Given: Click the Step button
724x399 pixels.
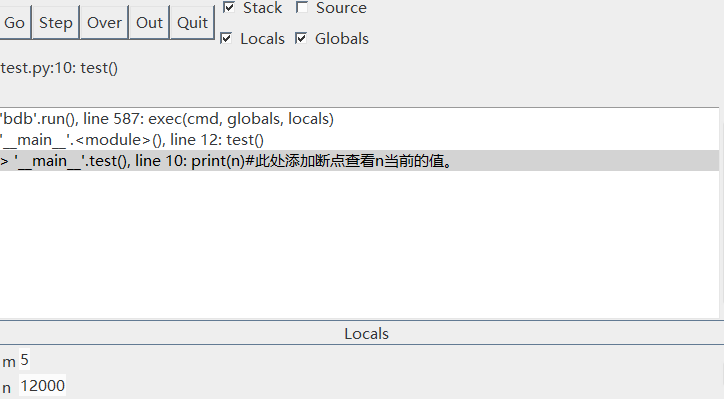Looking at the screenshot, I should [x=56, y=23].
